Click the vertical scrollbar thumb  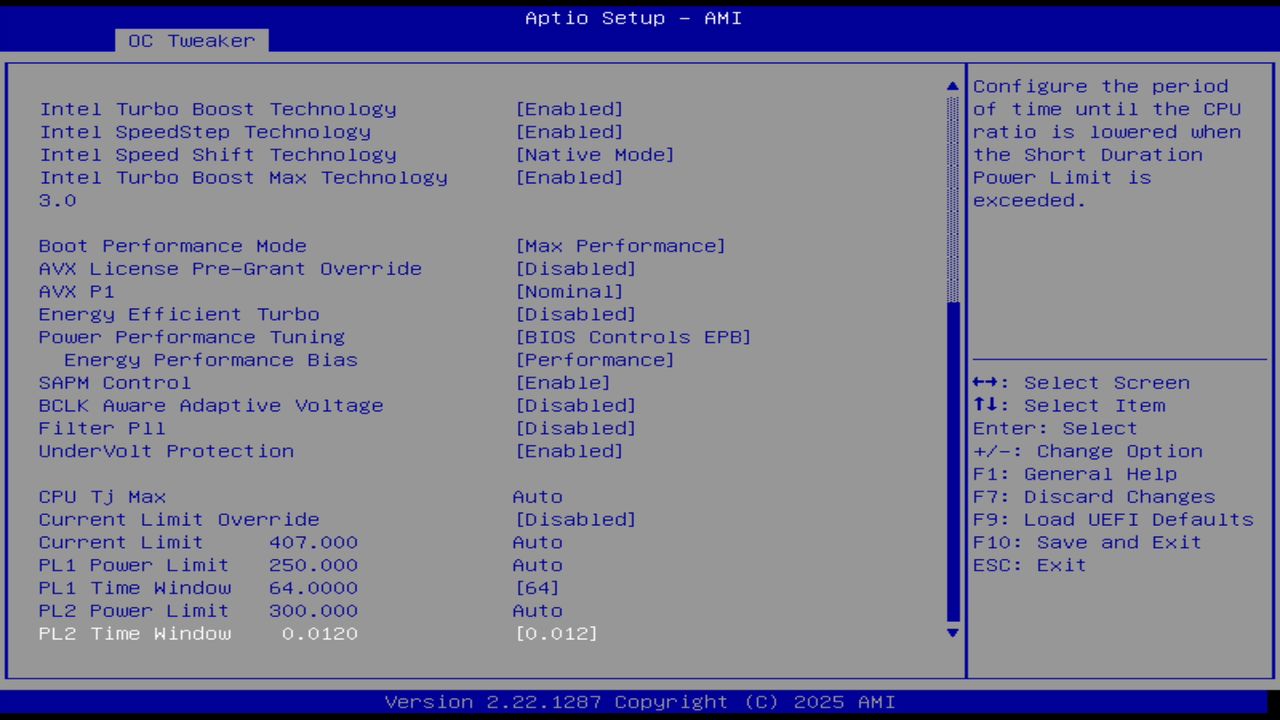(x=952, y=461)
